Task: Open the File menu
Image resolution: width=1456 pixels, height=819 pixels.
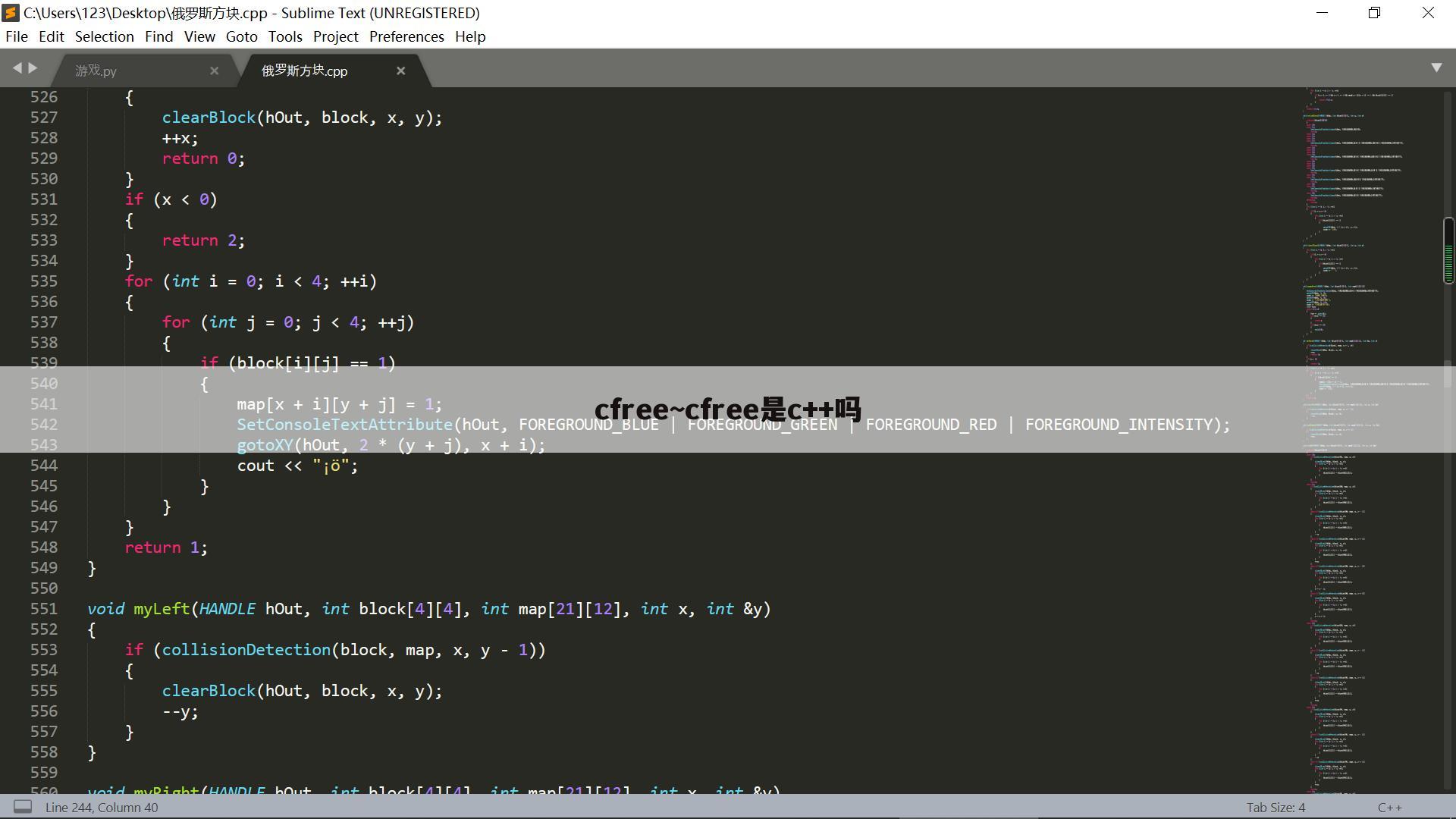Action: click(17, 36)
